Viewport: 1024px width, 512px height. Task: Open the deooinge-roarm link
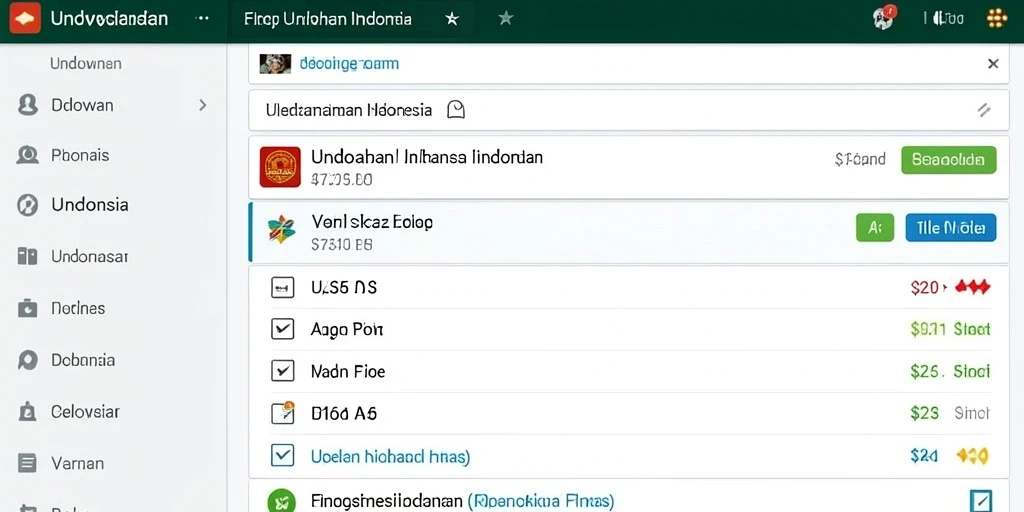tap(349, 64)
